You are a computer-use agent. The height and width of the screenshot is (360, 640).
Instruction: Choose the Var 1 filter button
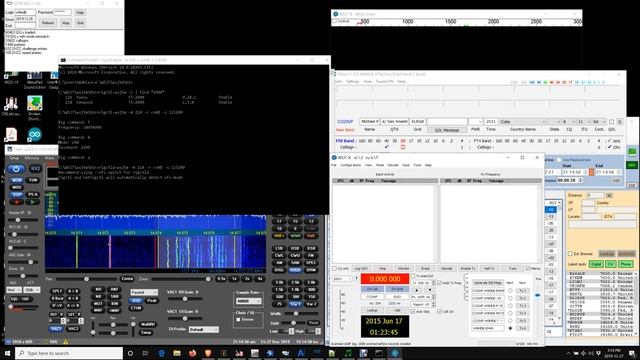(295, 304)
